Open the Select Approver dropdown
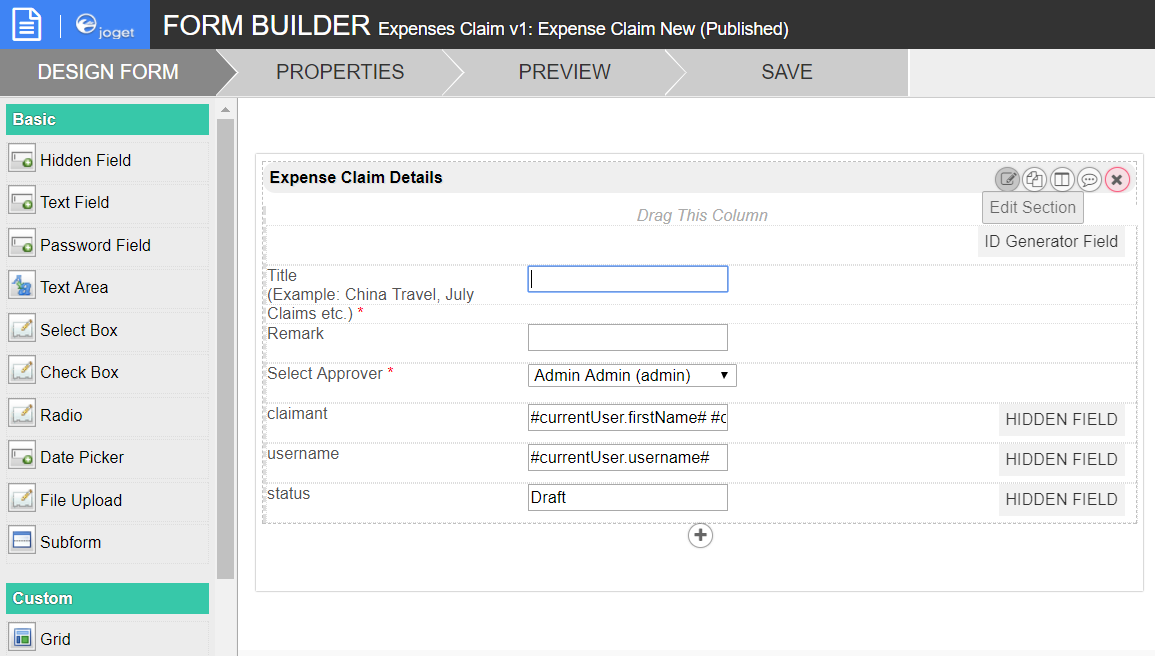 point(632,376)
